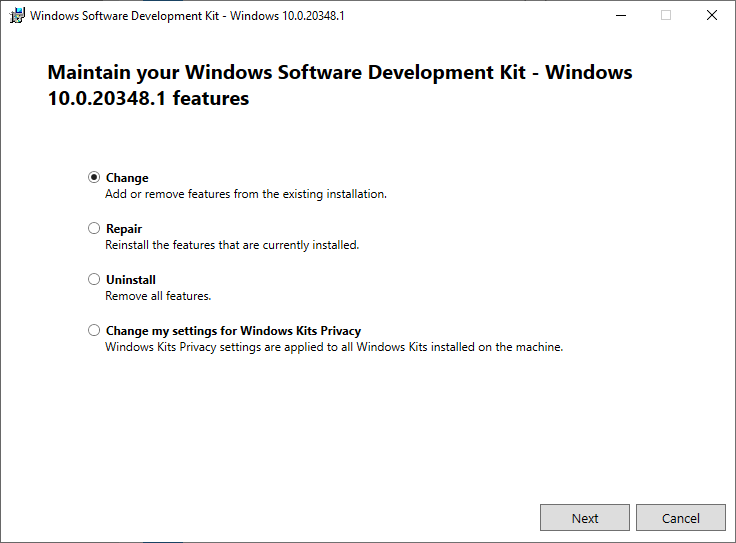Click the SDK installer icon in title bar
The height and width of the screenshot is (543, 736).
click(x=17, y=15)
